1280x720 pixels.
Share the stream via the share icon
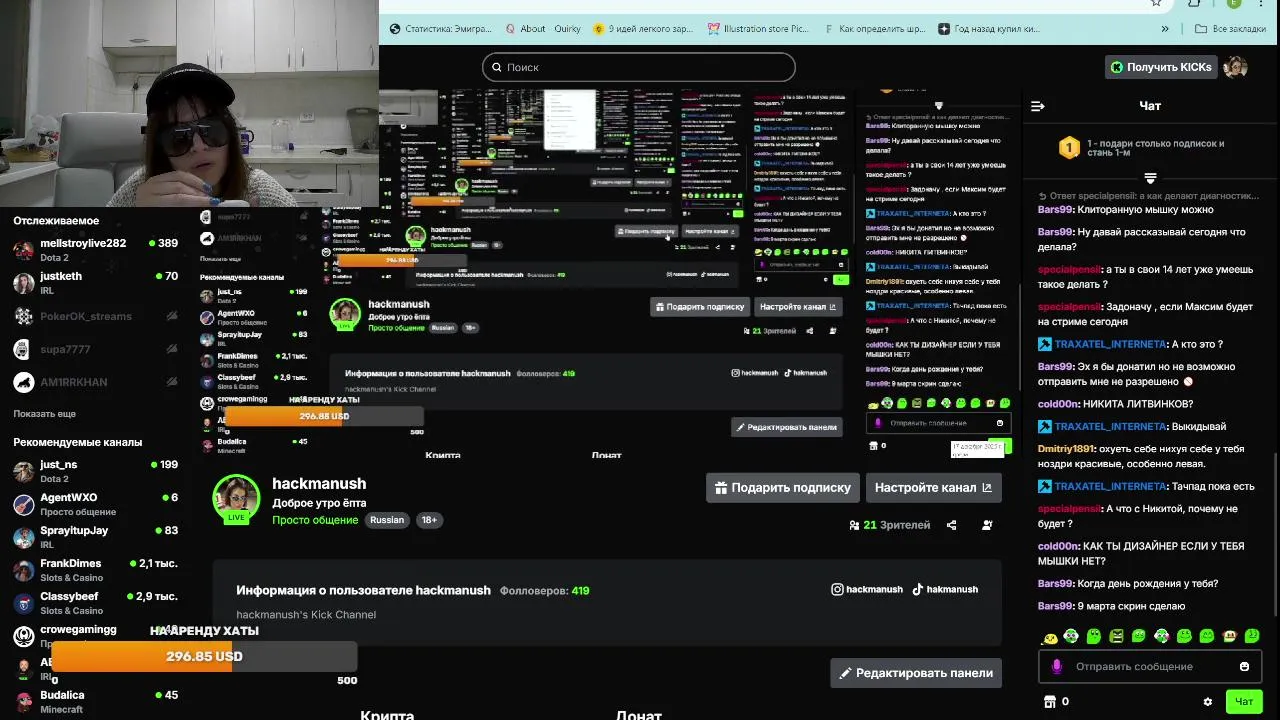951,525
